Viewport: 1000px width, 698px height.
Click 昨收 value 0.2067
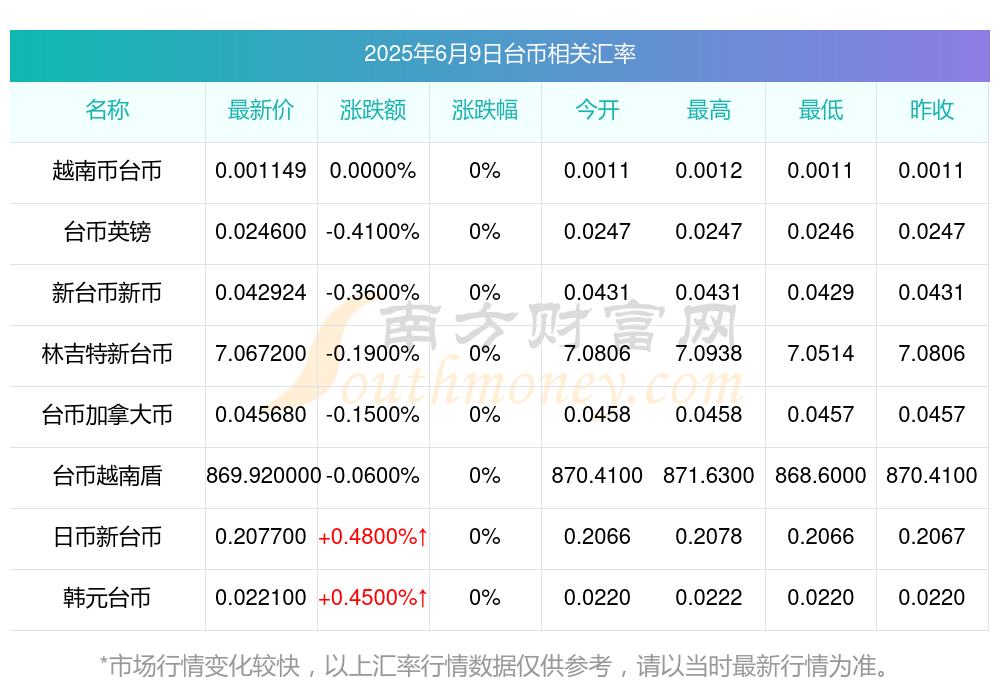pyautogui.click(x=932, y=537)
